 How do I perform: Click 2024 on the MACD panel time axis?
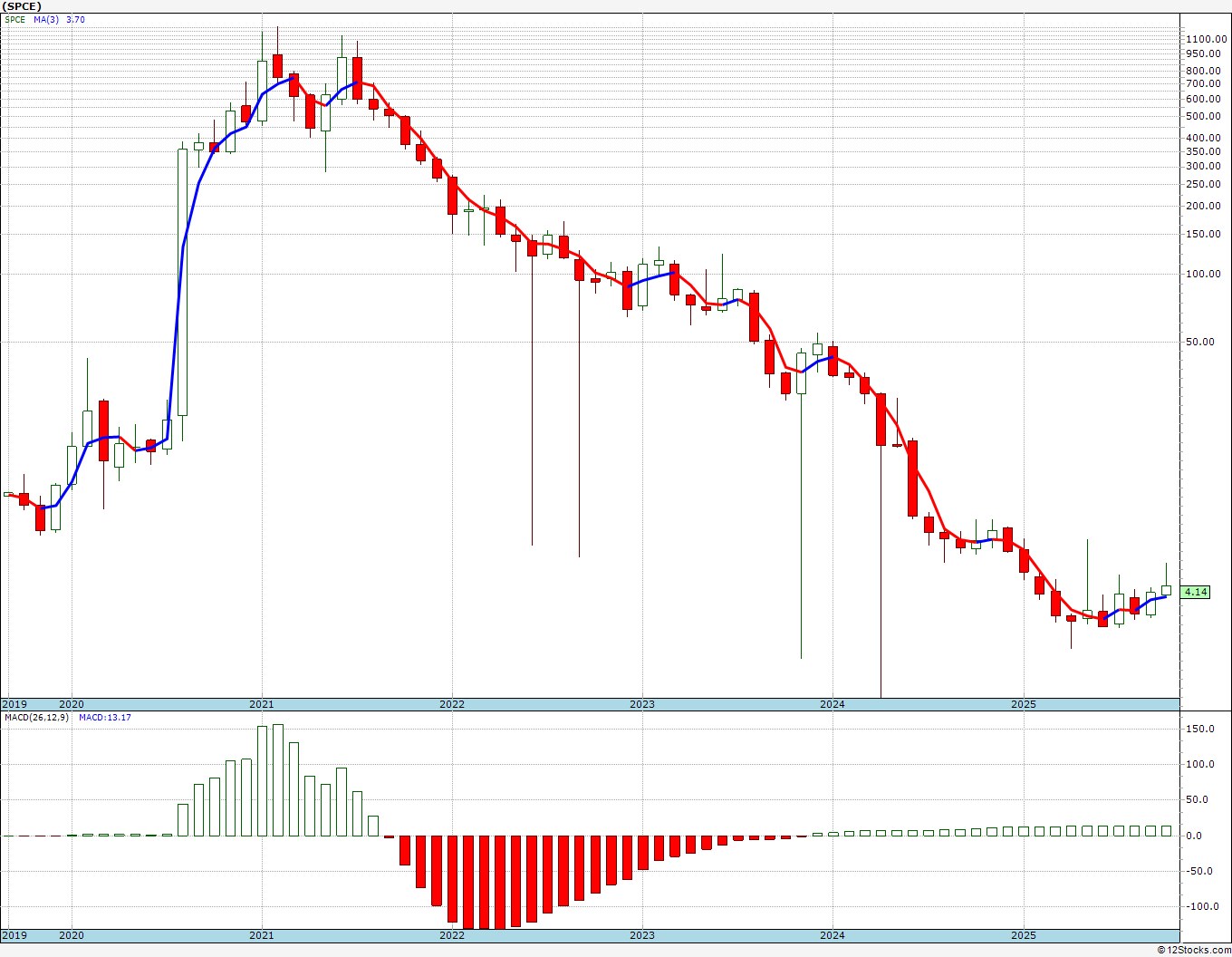pos(832,935)
